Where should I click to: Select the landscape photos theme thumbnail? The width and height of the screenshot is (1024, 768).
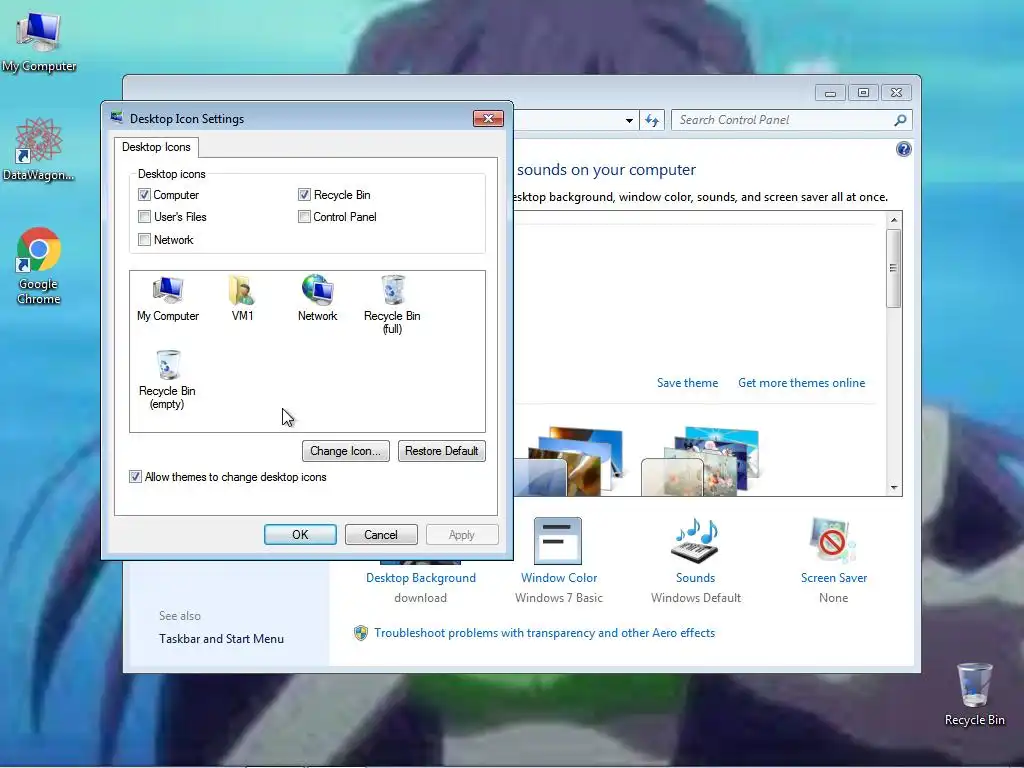click(570, 460)
